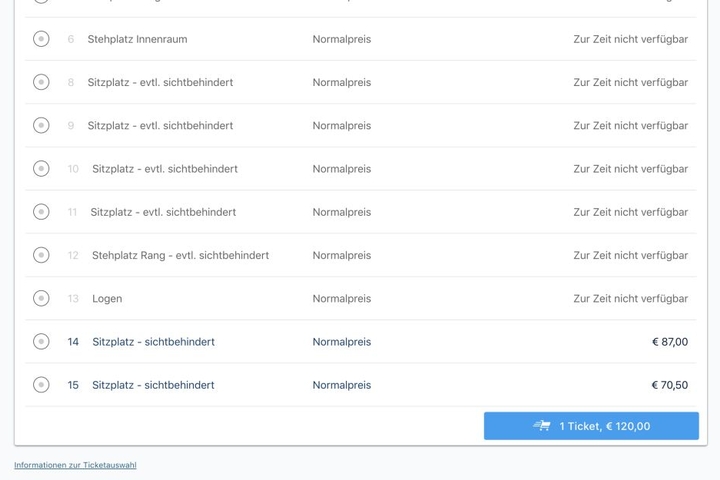Click category 15 'Sitzplatz - sichtbehindert' text
This screenshot has height=480, width=720.
pos(153,385)
